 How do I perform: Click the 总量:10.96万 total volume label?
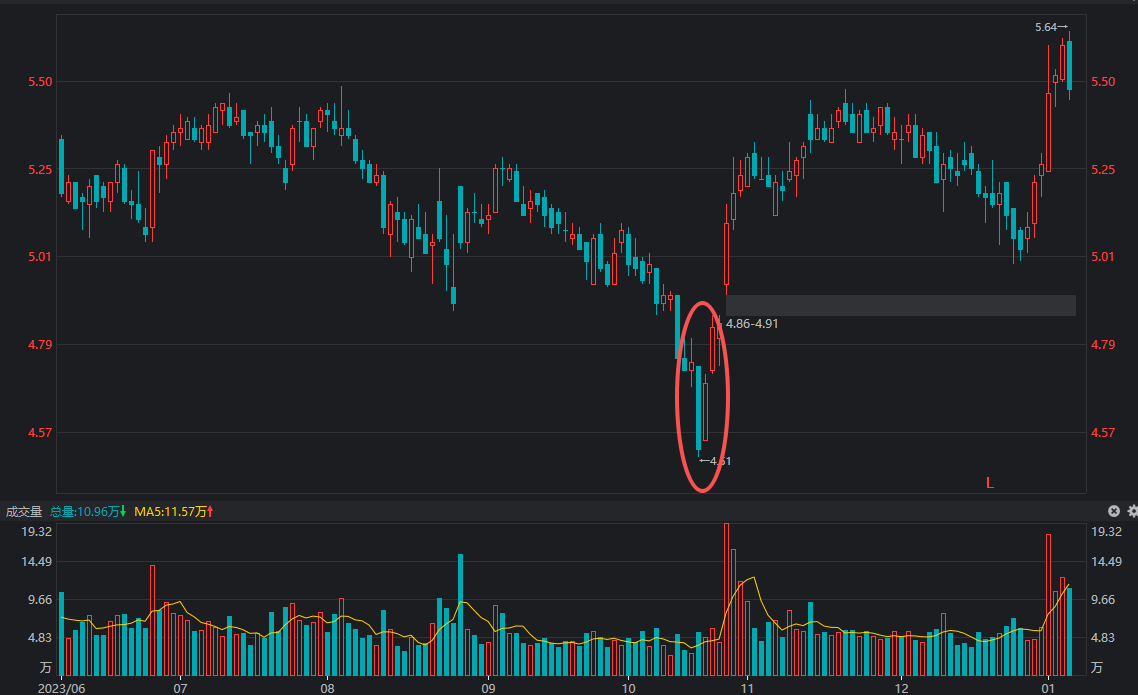[87, 512]
